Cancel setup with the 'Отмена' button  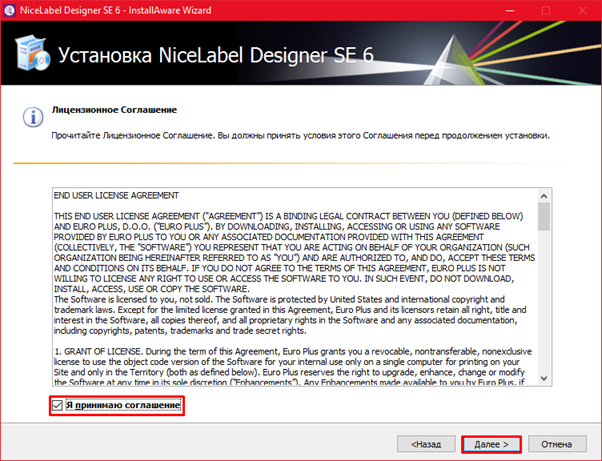557,444
